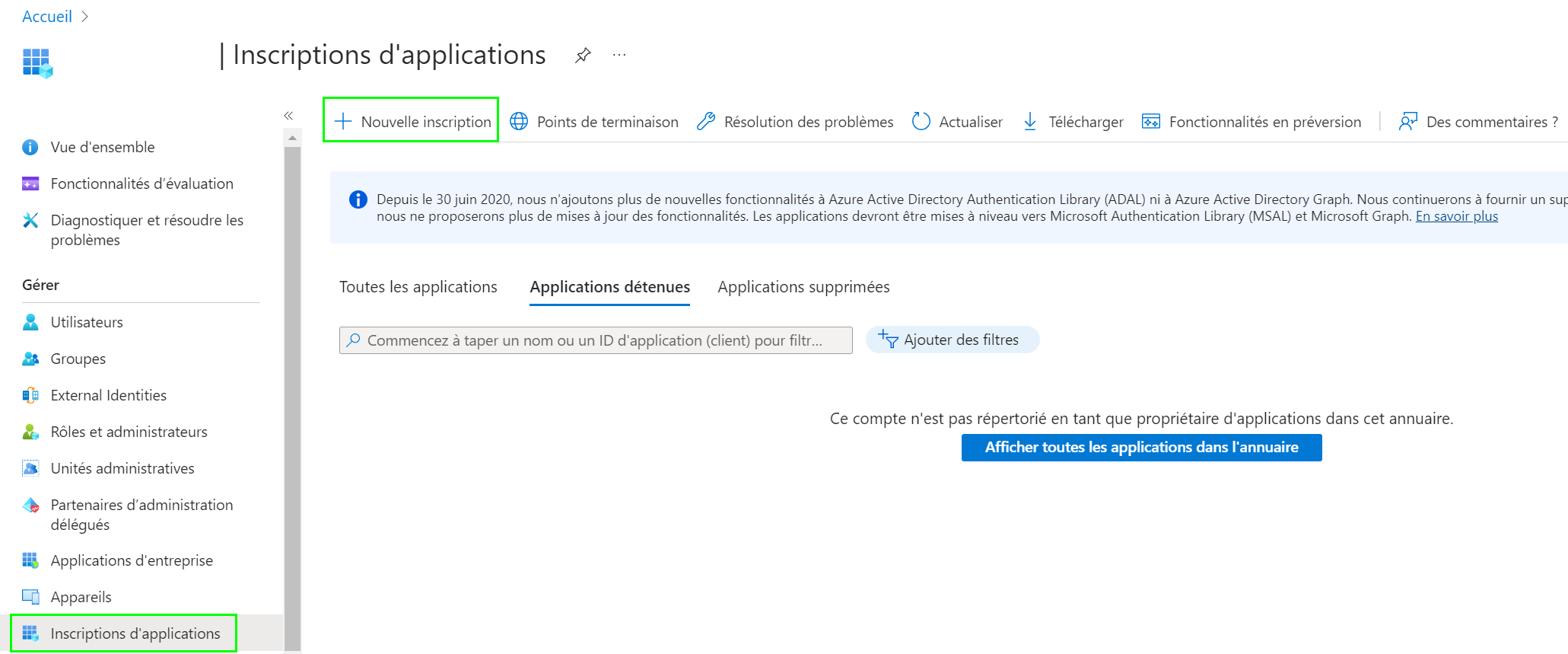Open Partenaires d'administration délégués
Image resolution: width=1568 pixels, height=654 pixels.
point(142,515)
